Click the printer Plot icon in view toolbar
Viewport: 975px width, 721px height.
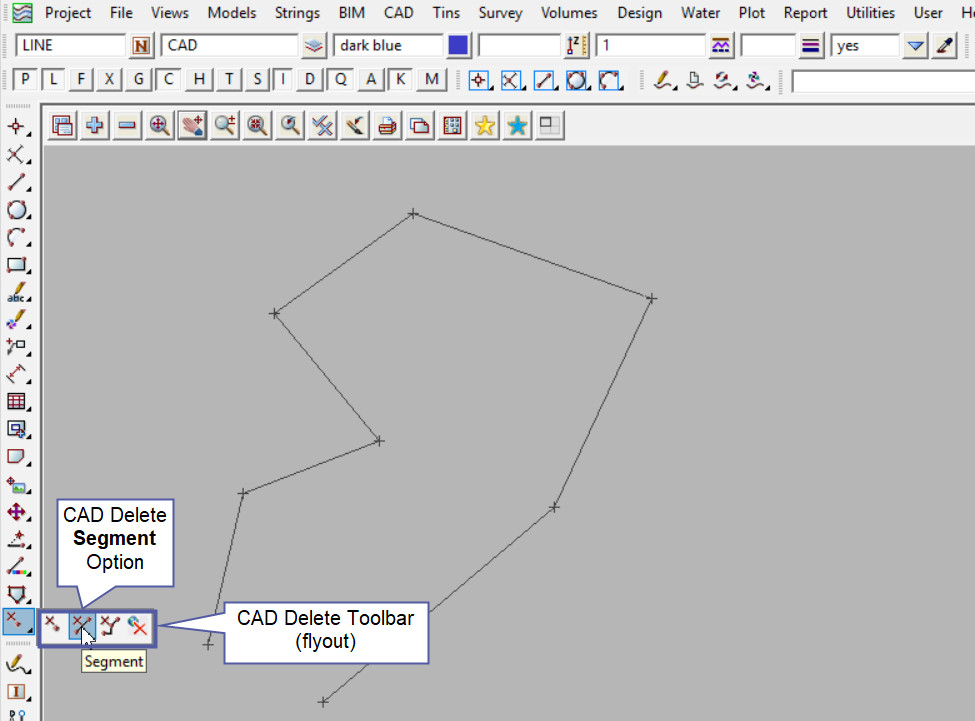pos(387,126)
